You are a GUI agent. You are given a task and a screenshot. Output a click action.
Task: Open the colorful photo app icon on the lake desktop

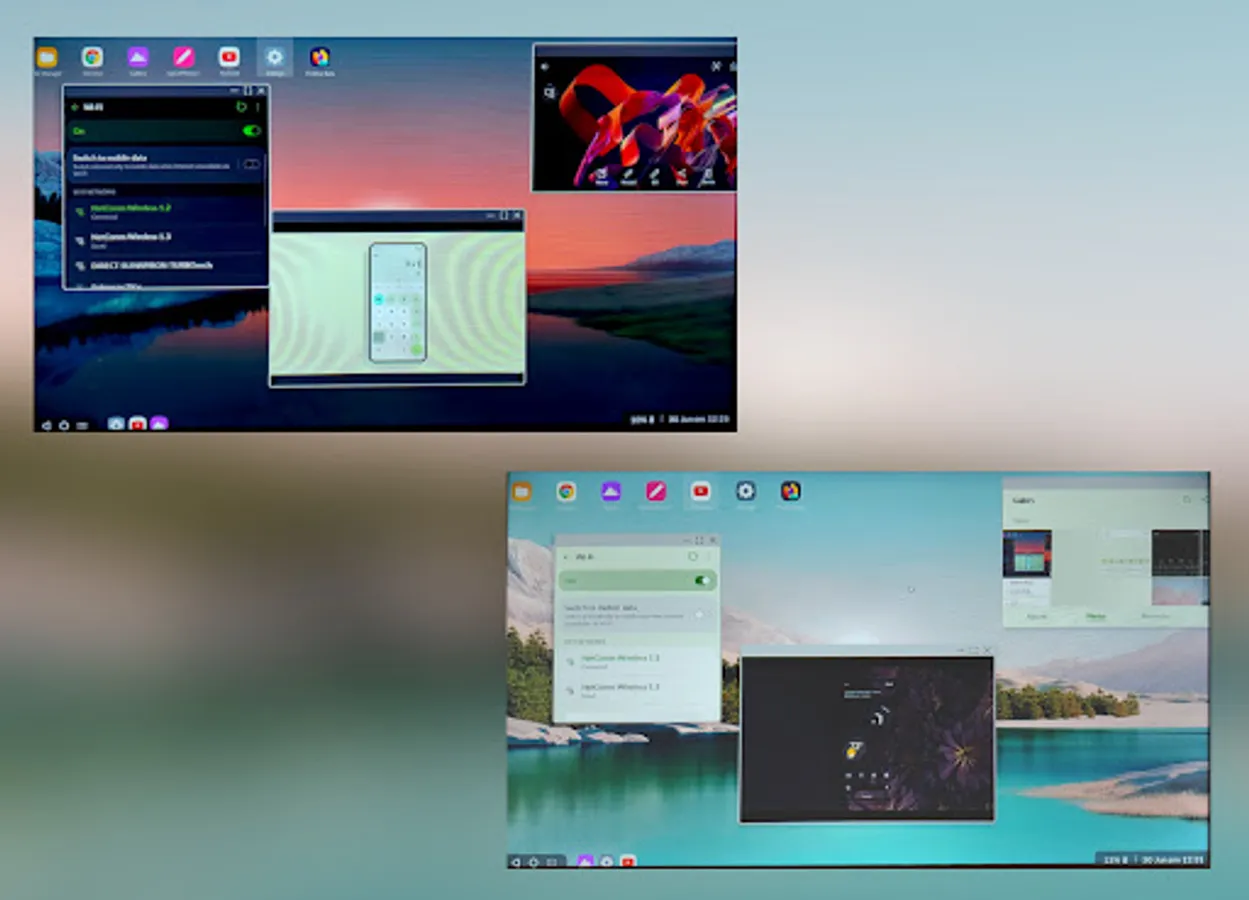tap(791, 491)
